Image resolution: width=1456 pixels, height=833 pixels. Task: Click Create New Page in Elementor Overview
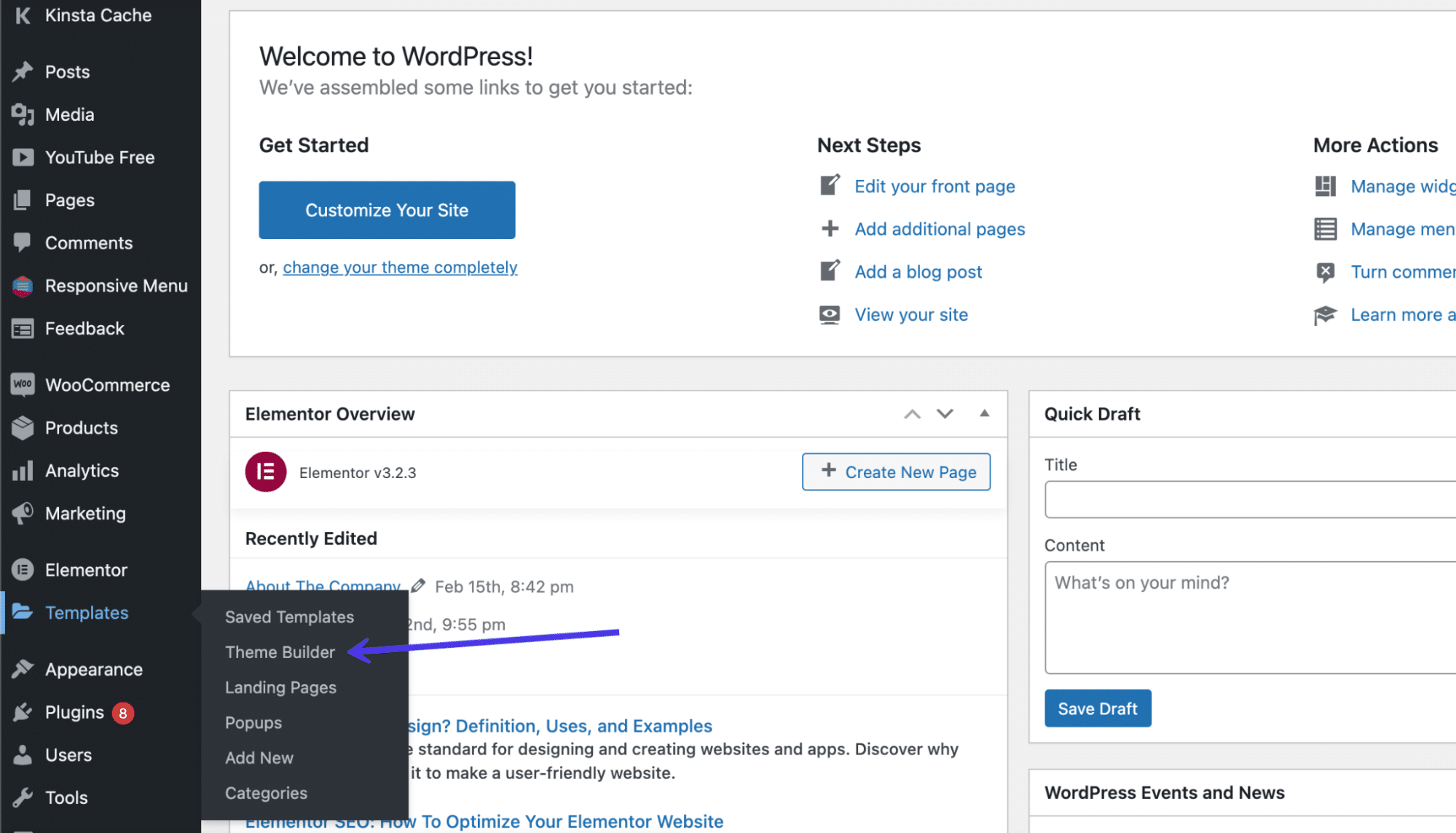(896, 472)
